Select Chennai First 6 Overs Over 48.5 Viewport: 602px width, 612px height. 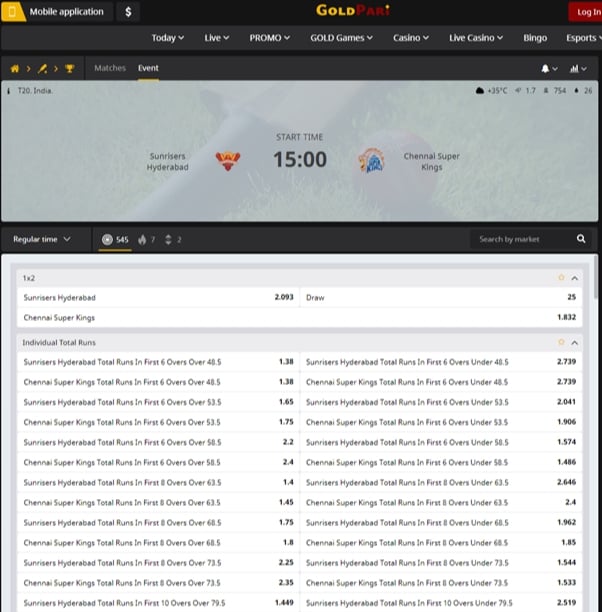coord(158,382)
